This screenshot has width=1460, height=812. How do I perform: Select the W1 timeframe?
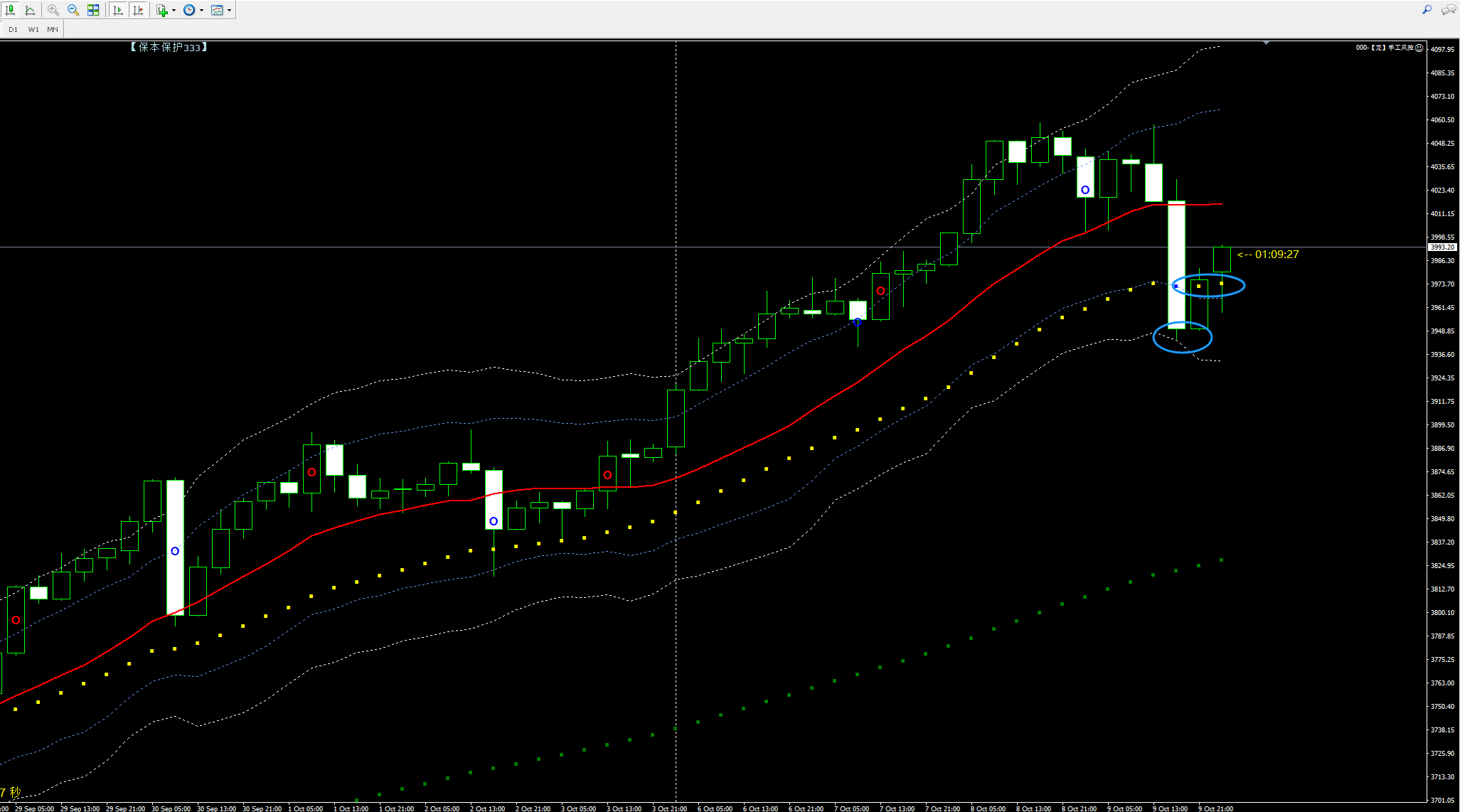(33, 29)
